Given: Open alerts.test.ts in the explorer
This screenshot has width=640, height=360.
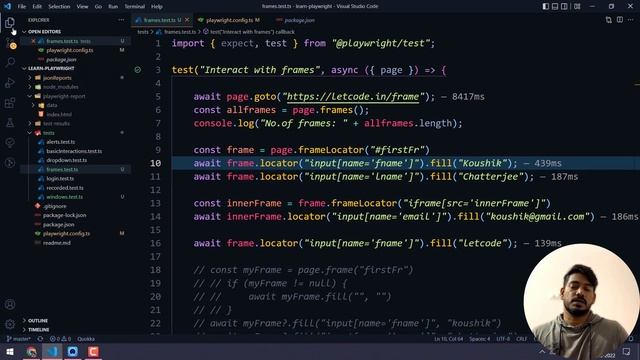Looking at the screenshot, I should tap(61, 142).
